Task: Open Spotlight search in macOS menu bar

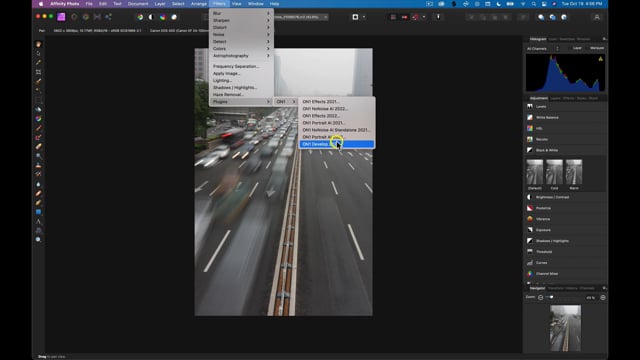Action: pos(533,4)
